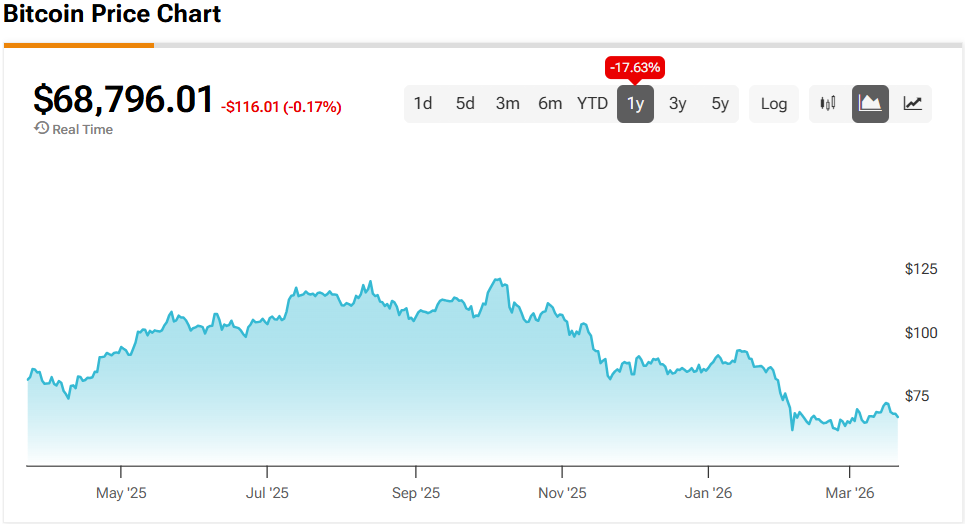Click the Jul '25 axis marker
The height and width of the screenshot is (524, 965).
point(267,493)
